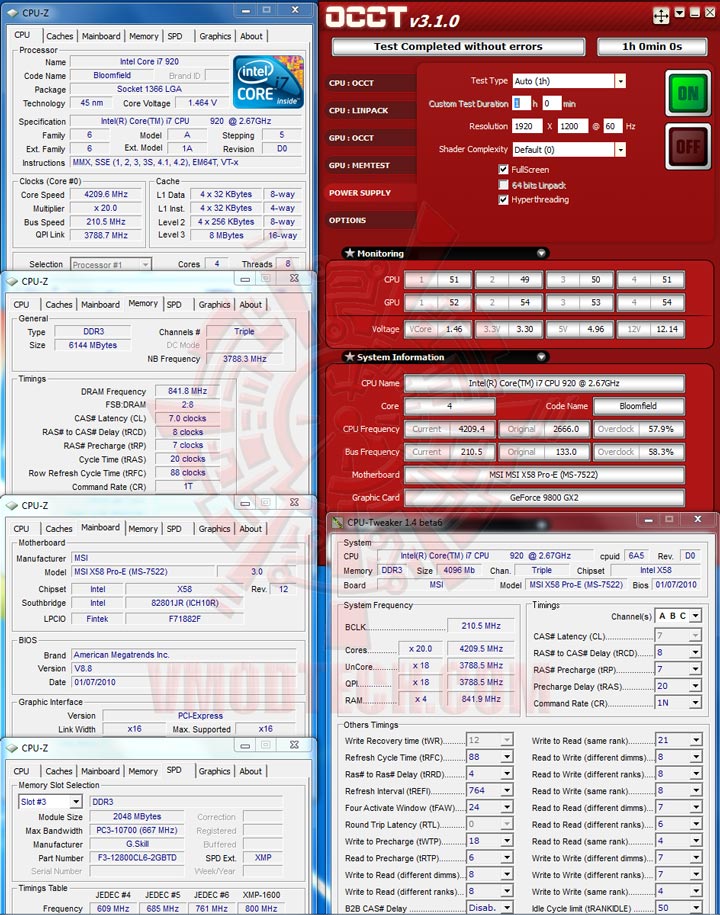Image resolution: width=720 pixels, height=915 pixels.
Task: Open the Read to Precharge (tRTP) dropdown
Action: click(x=507, y=858)
